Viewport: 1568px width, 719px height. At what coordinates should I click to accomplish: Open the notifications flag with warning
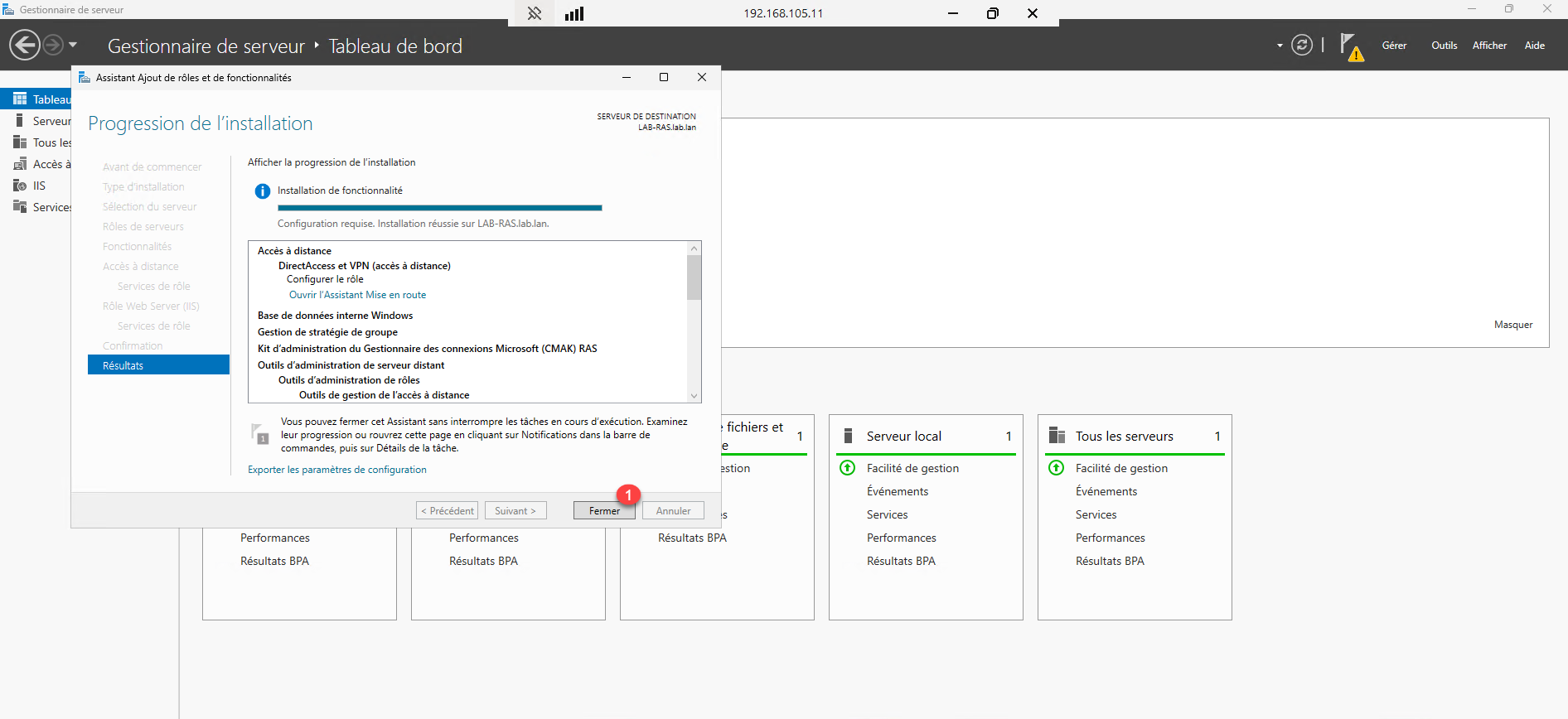click(x=1350, y=46)
